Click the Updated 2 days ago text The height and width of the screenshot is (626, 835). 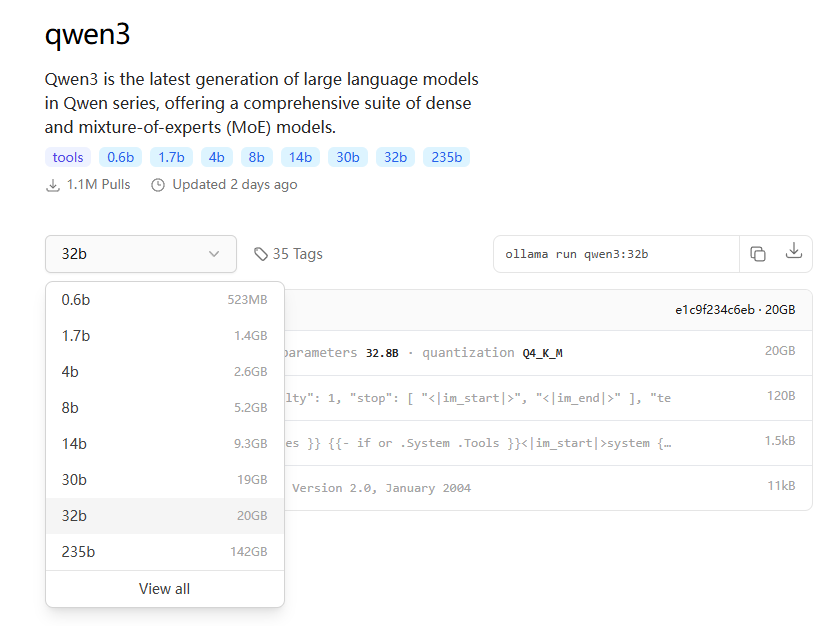pos(235,185)
